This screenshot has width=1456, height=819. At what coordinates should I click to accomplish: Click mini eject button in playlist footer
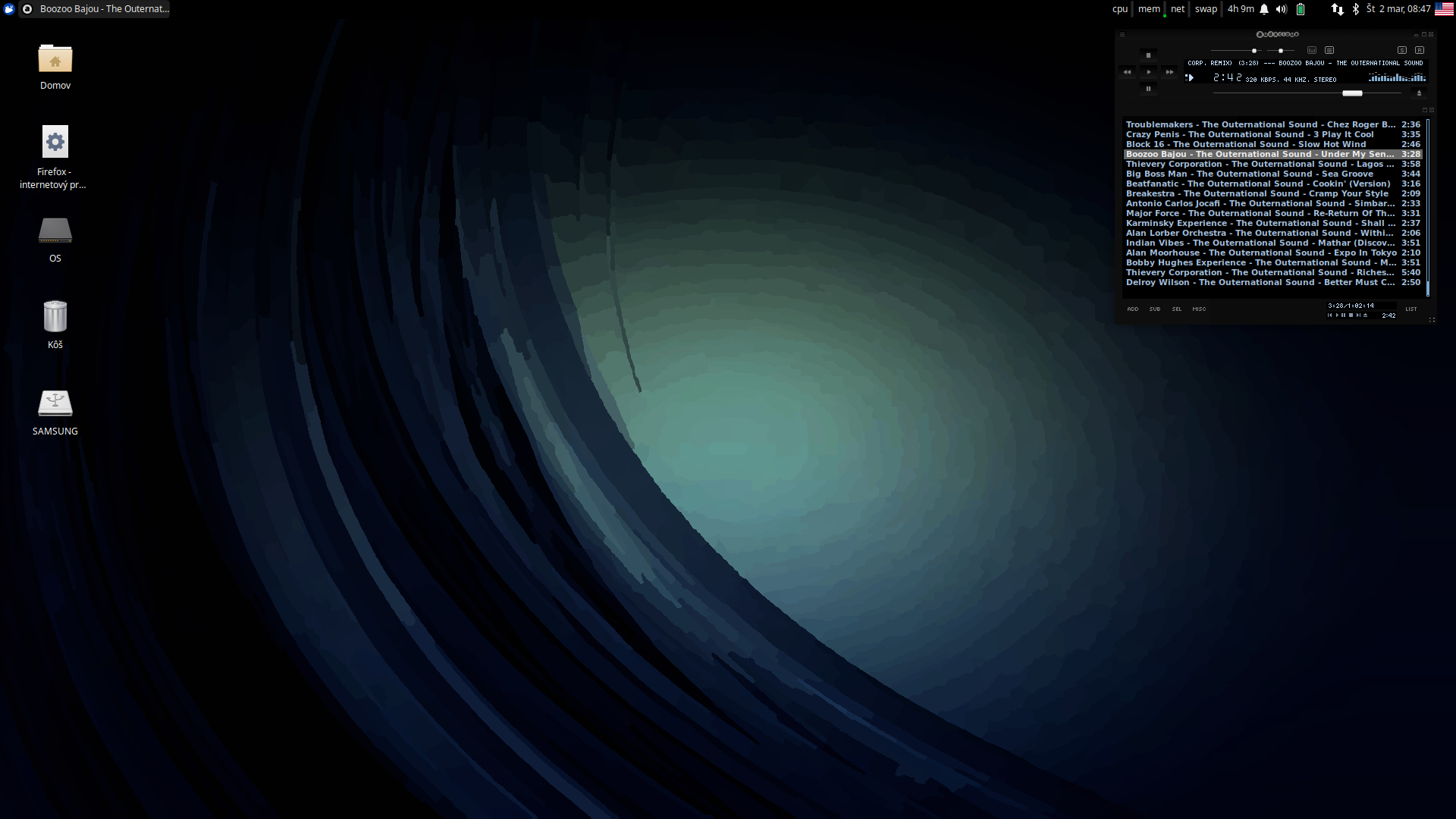point(1365,315)
